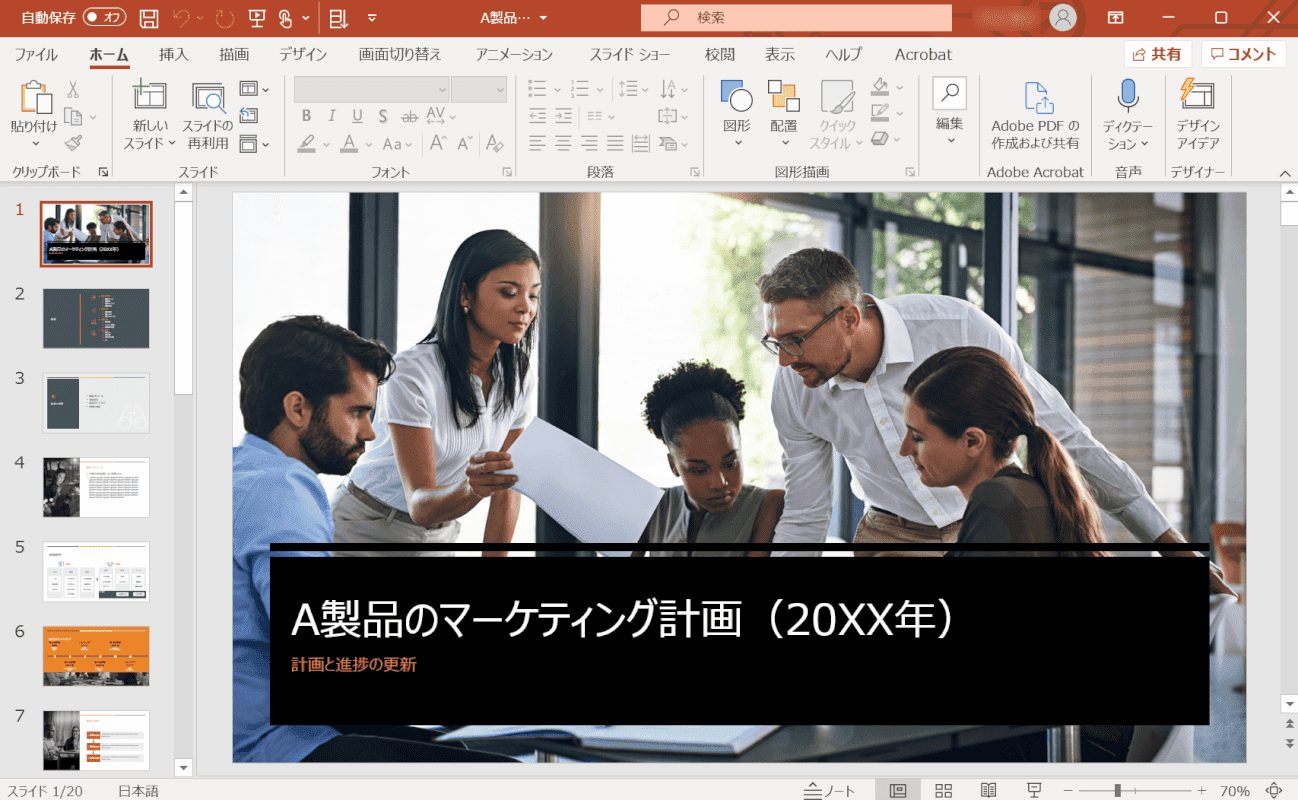Viewport: 1298px width, 800px height.
Task: Click the Share button
Action: click(1157, 54)
